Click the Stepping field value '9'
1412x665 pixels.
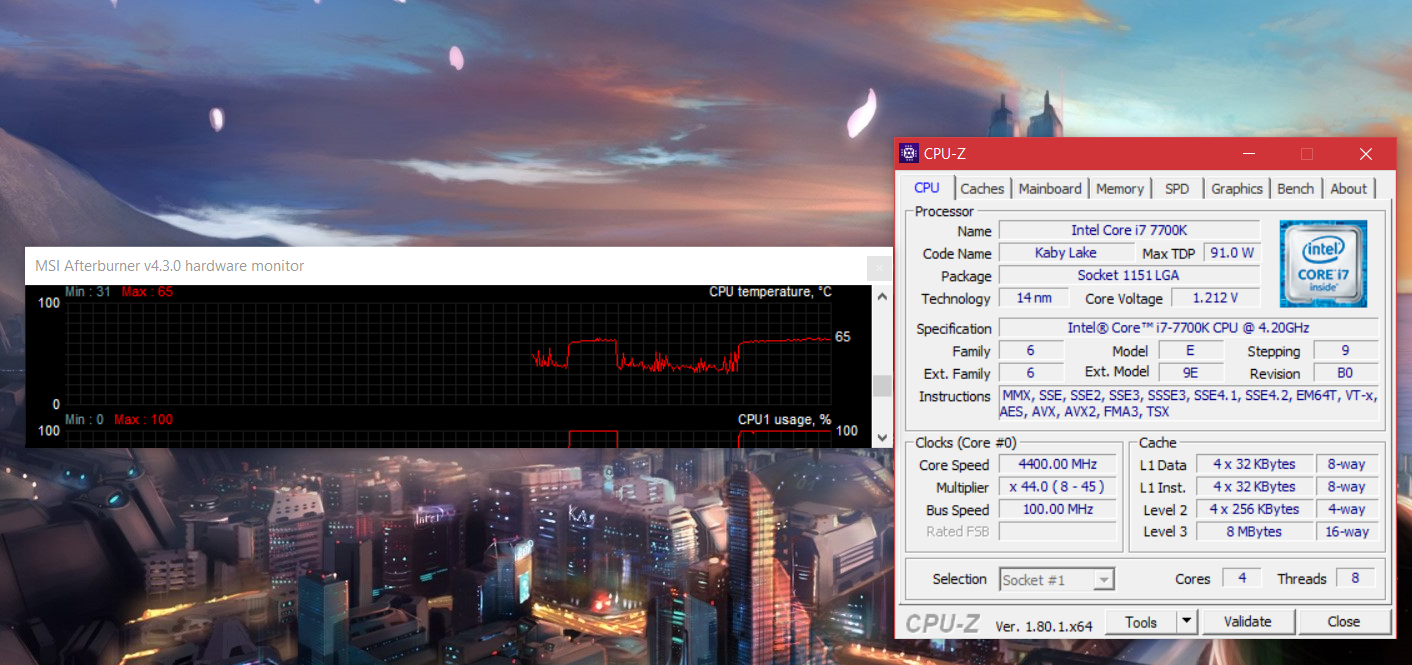pos(1345,351)
